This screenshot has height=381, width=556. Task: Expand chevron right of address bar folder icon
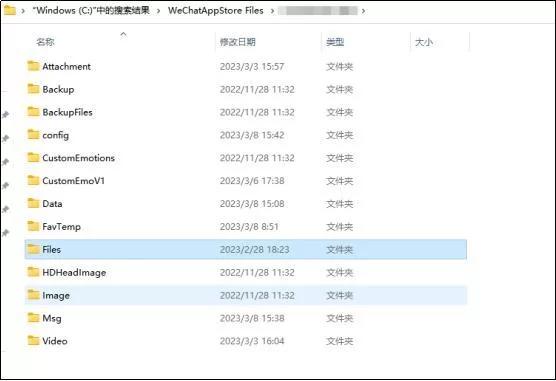[23, 11]
